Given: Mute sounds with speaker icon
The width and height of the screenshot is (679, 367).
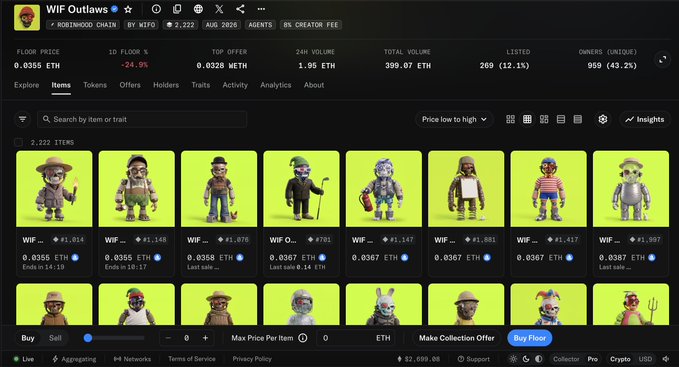Looking at the screenshot, I should point(666,359).
